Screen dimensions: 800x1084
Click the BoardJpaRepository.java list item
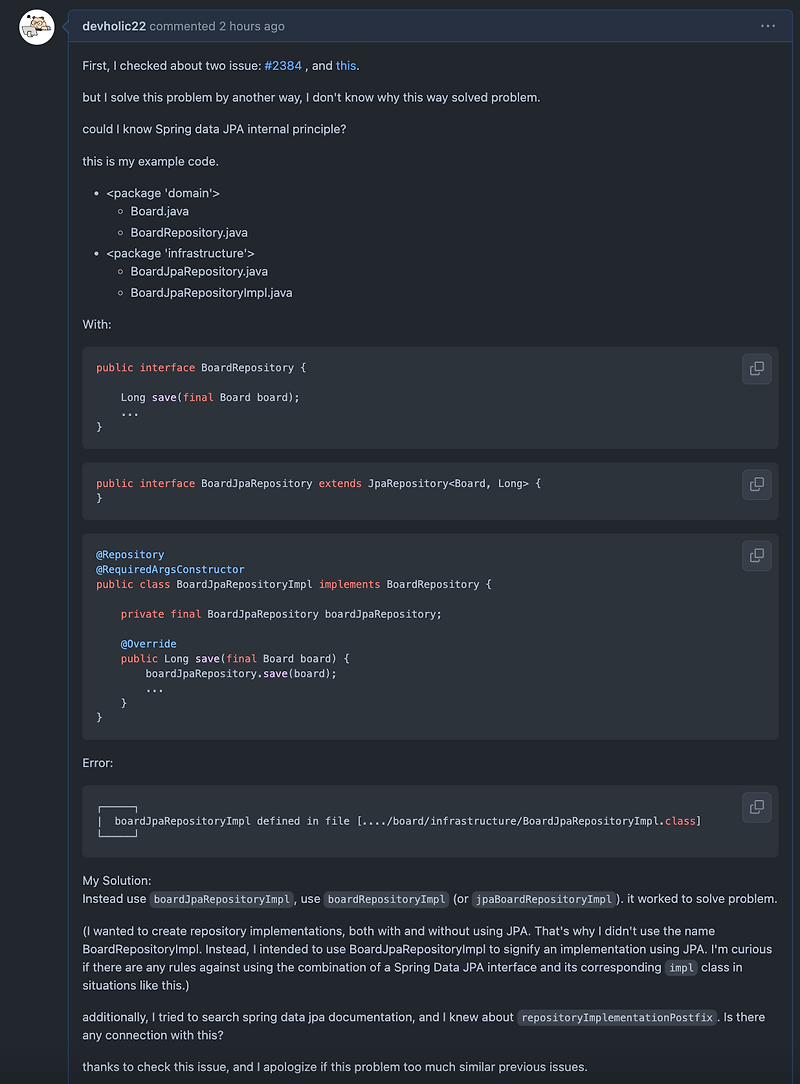coord(199,272)
